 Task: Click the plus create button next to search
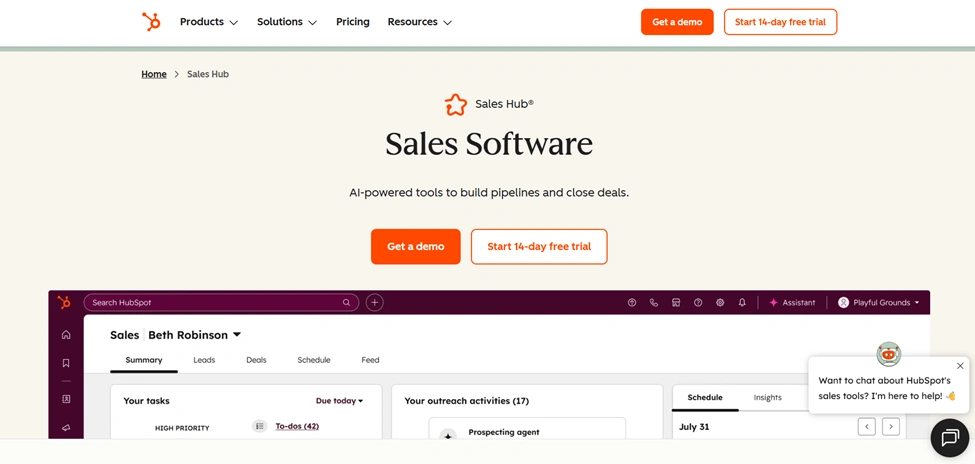click(374, 302)
